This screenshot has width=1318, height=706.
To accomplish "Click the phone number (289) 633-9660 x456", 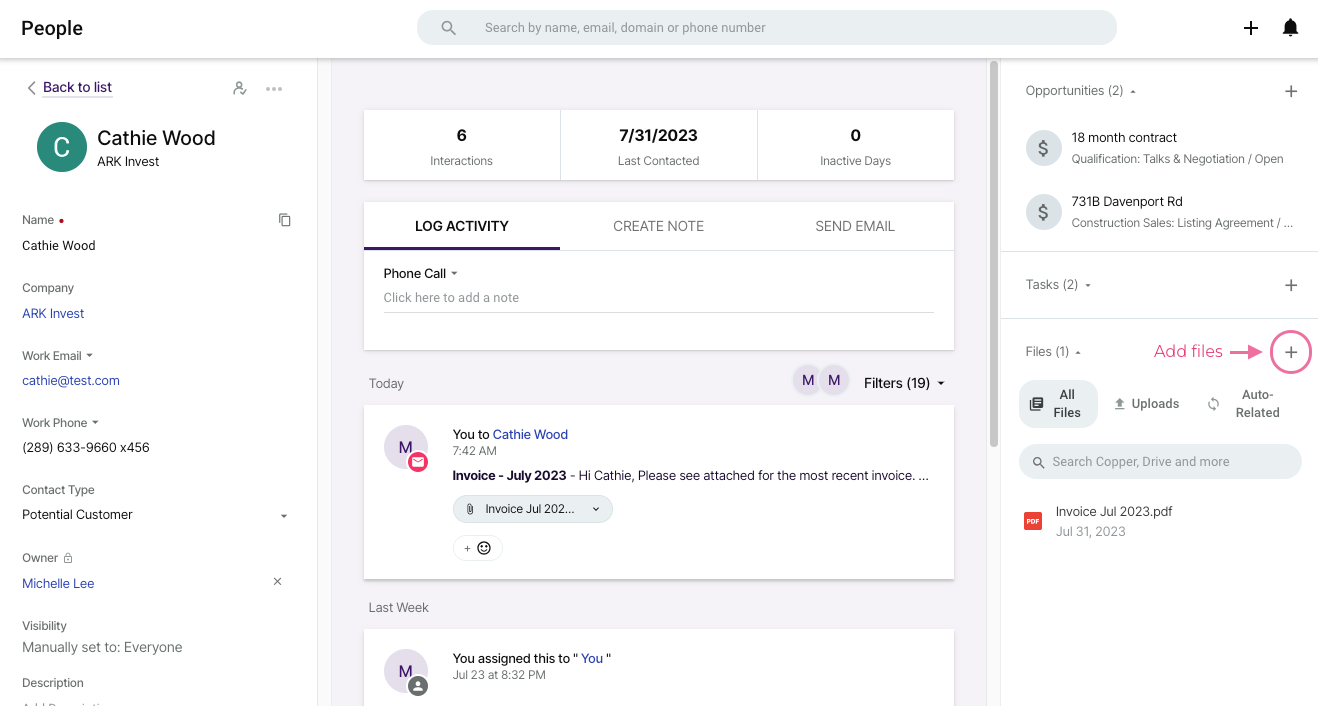I will click(86, 448).
